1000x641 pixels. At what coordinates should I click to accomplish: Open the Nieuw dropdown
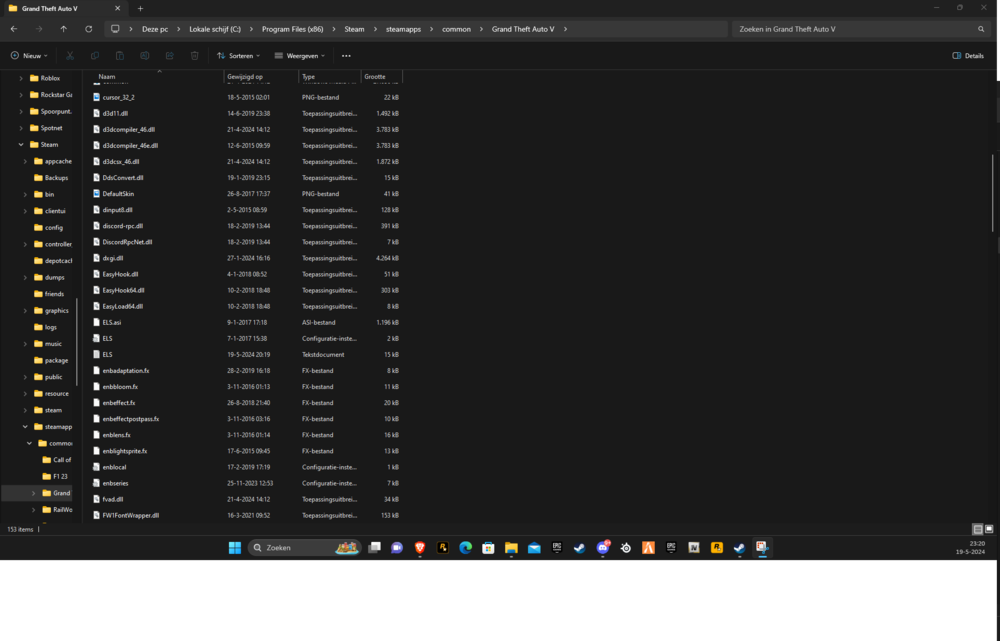point(28,55)
